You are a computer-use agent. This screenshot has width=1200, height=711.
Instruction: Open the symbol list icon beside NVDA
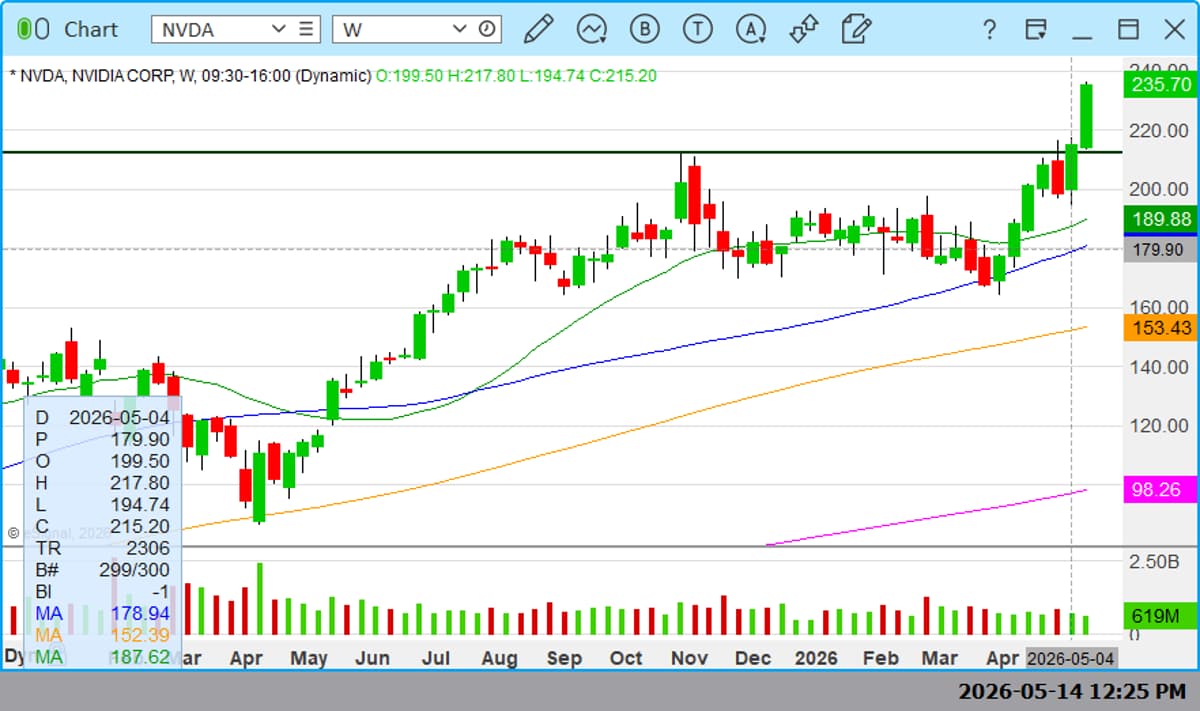tap(307, 29)
